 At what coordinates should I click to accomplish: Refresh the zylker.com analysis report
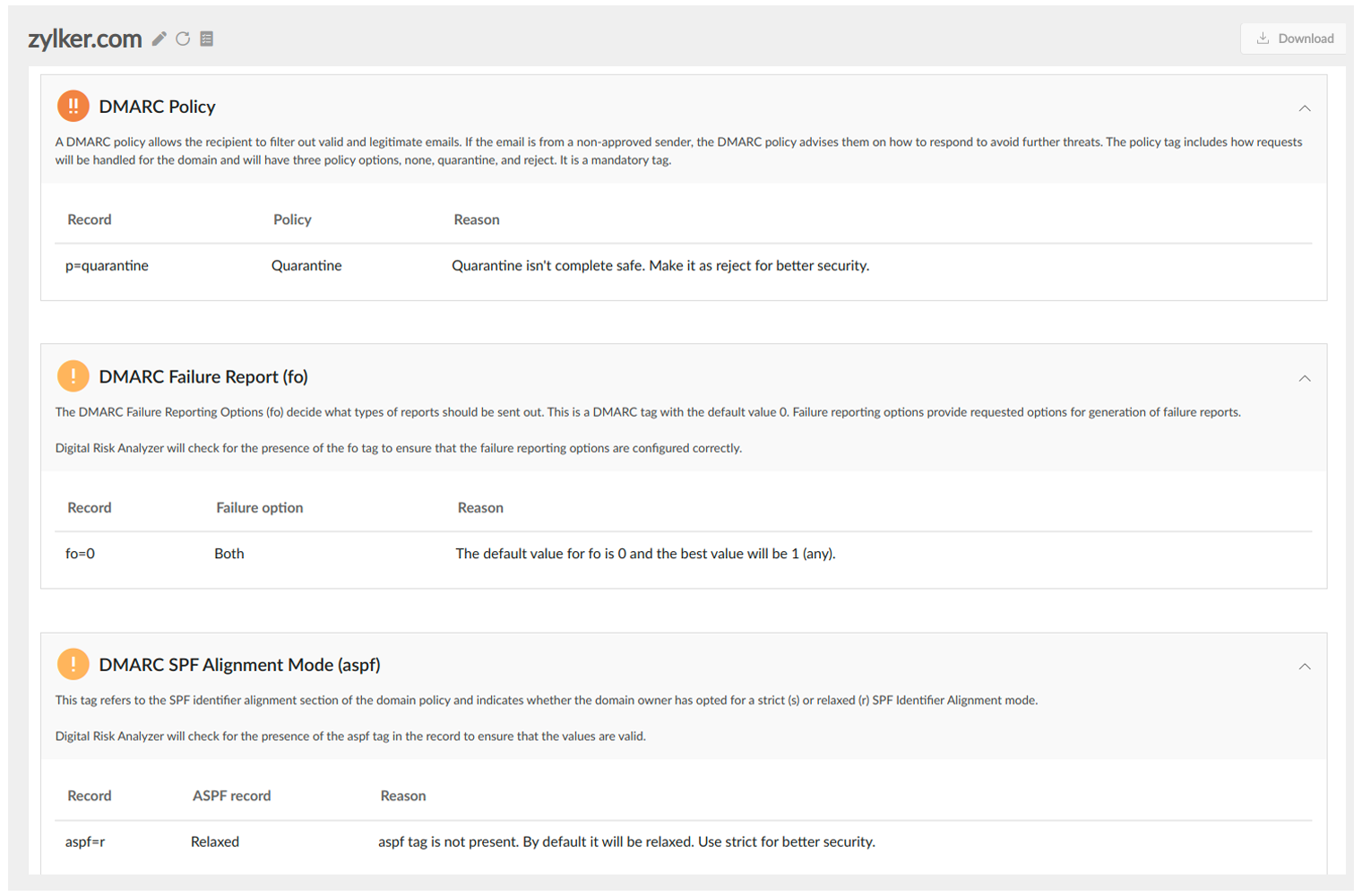183,39
